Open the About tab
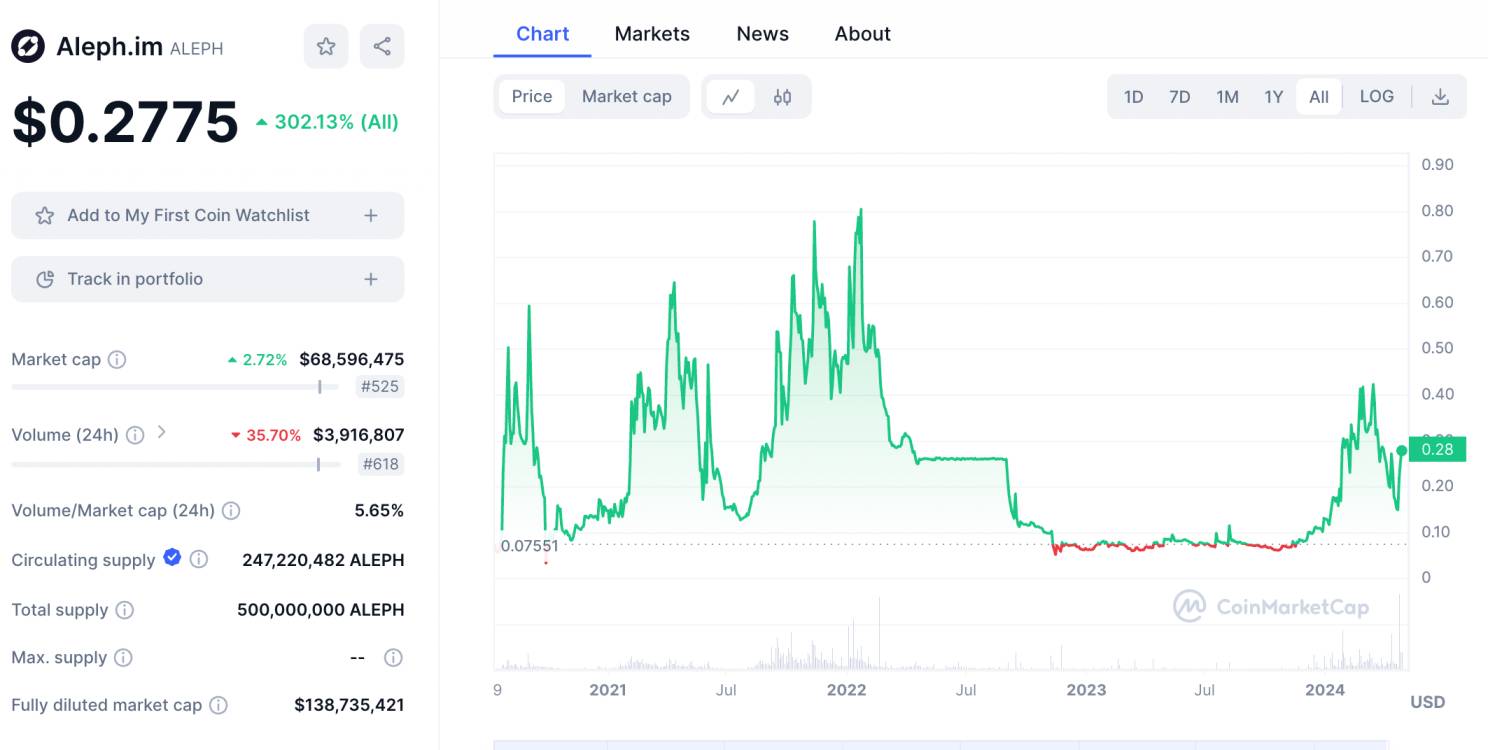The image size is (1488, 750). pos(862,34)
